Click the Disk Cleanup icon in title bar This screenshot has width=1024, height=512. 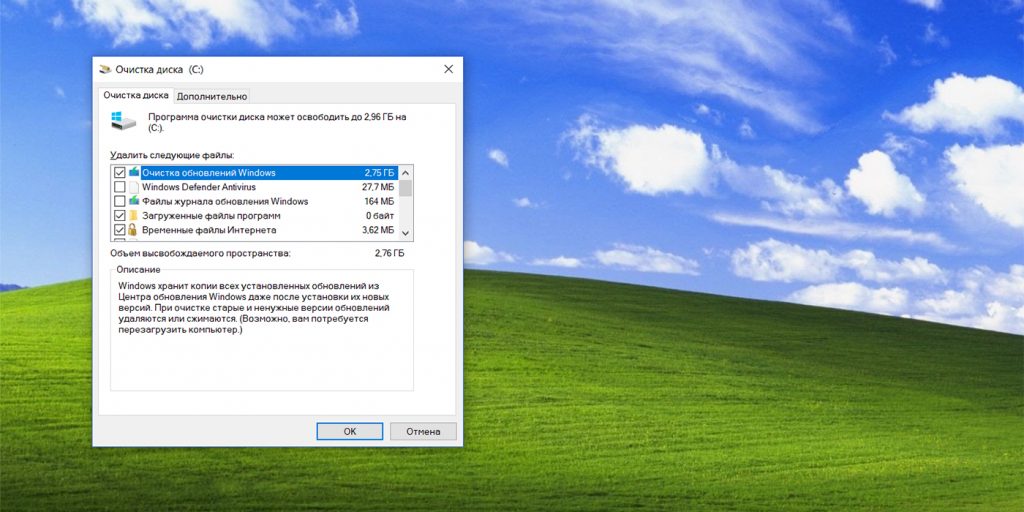(x=105, y=69)
